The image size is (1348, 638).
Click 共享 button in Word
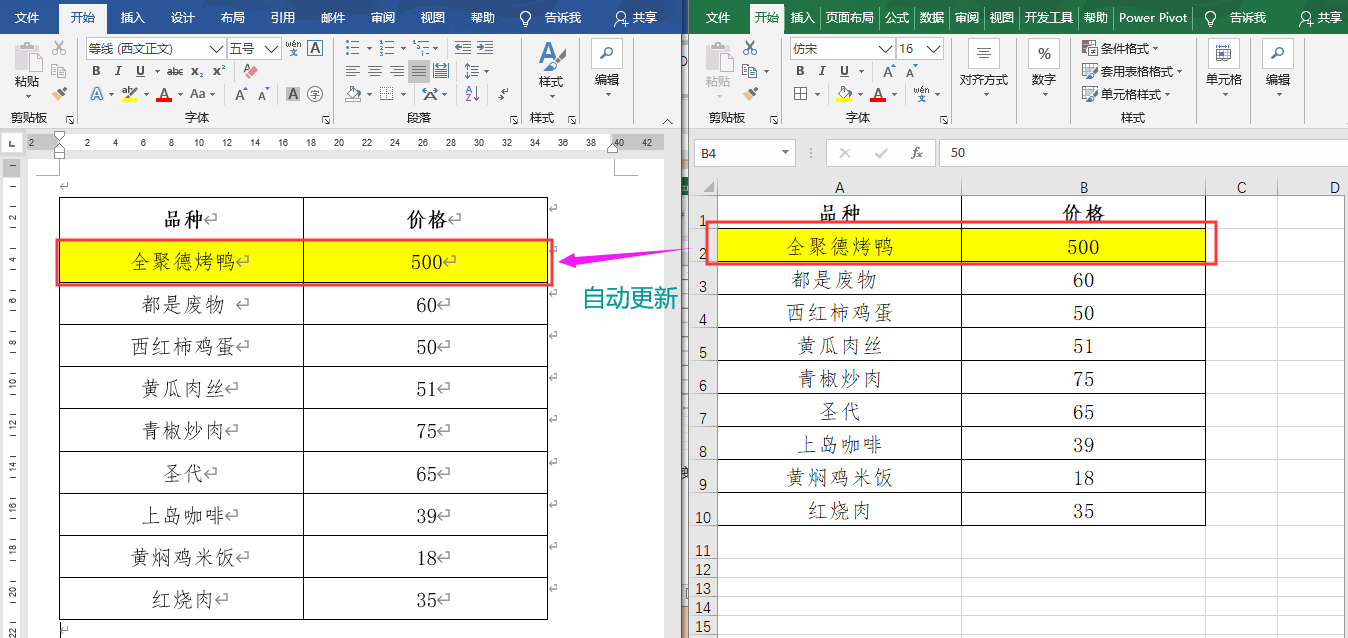637,18
